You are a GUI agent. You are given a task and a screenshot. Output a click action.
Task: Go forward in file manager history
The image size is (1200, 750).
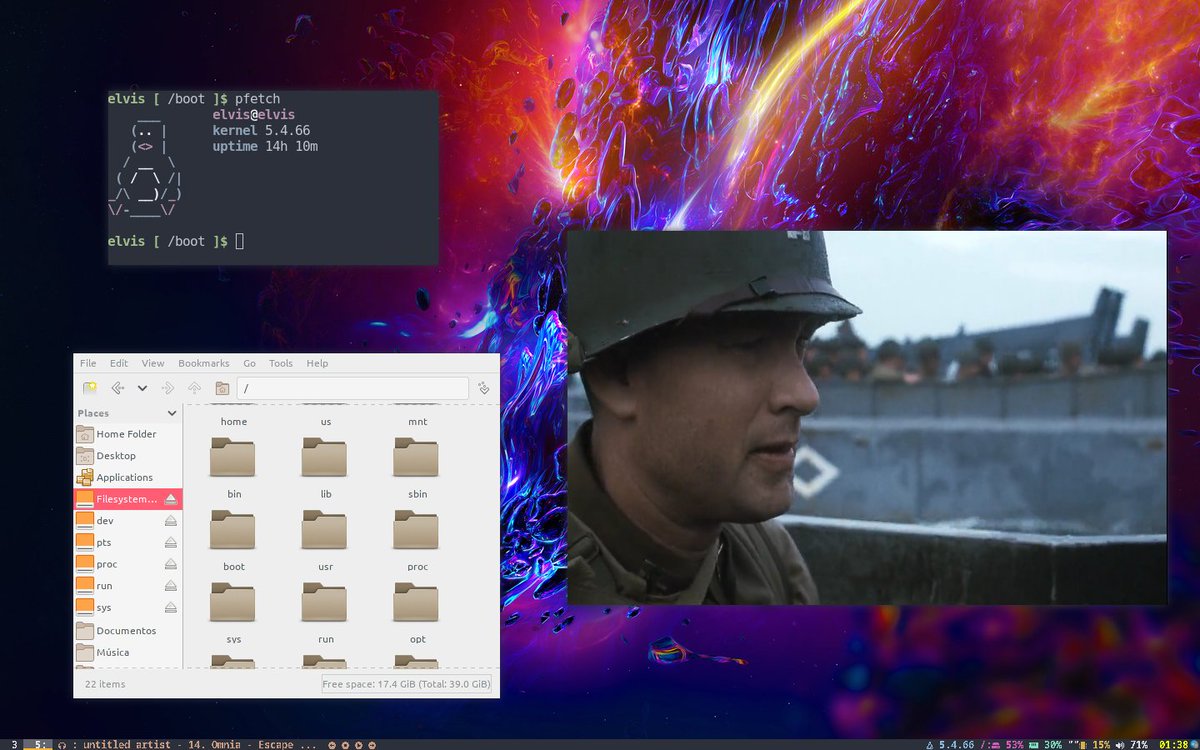tap(168, 388)
